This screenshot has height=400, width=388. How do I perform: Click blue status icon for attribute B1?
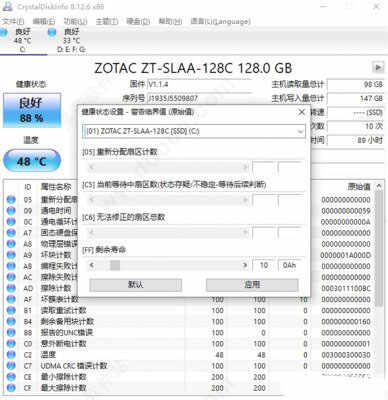point(11,310)
